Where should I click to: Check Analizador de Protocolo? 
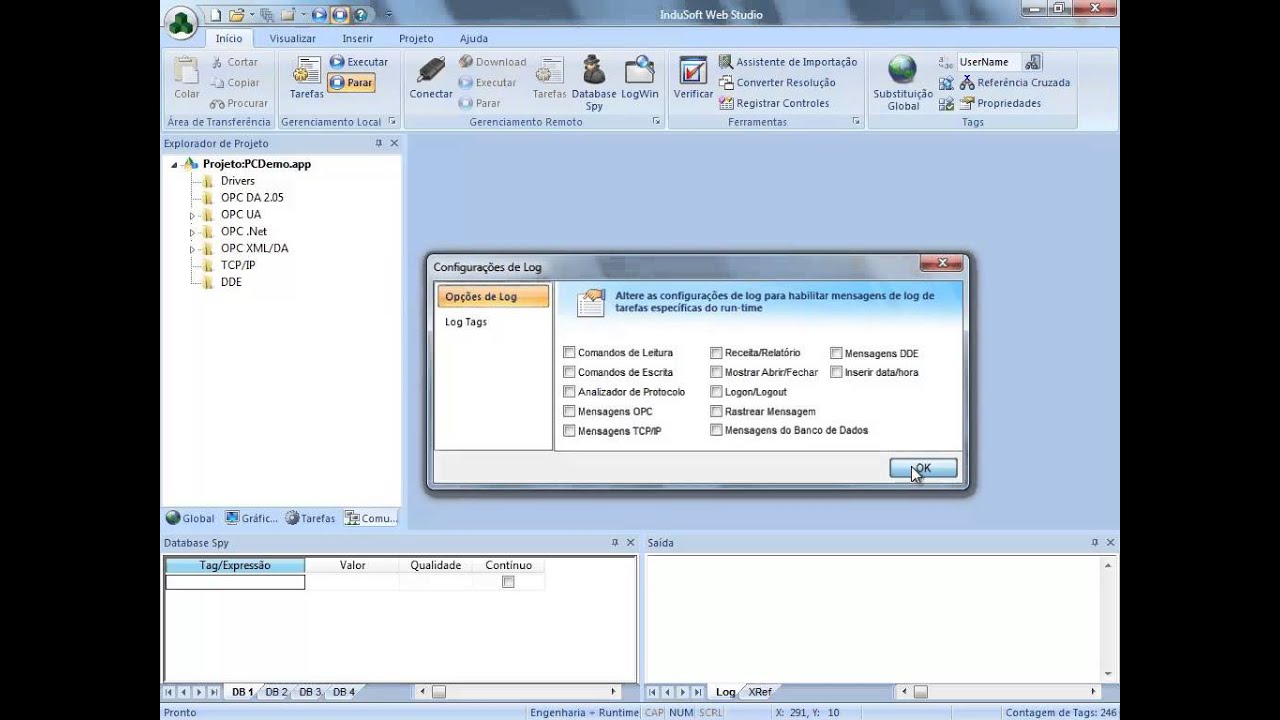pos(569,392)
